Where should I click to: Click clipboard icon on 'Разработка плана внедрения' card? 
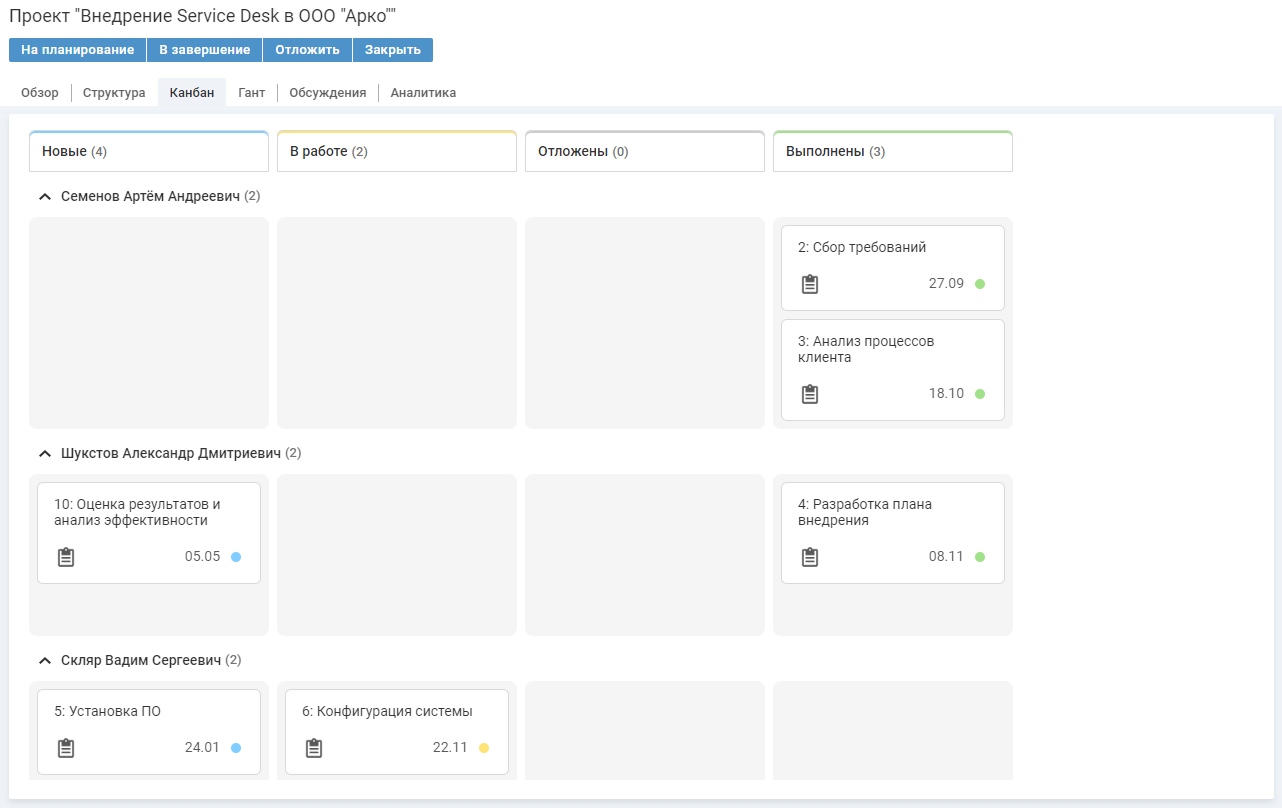[x=810, y=557]
